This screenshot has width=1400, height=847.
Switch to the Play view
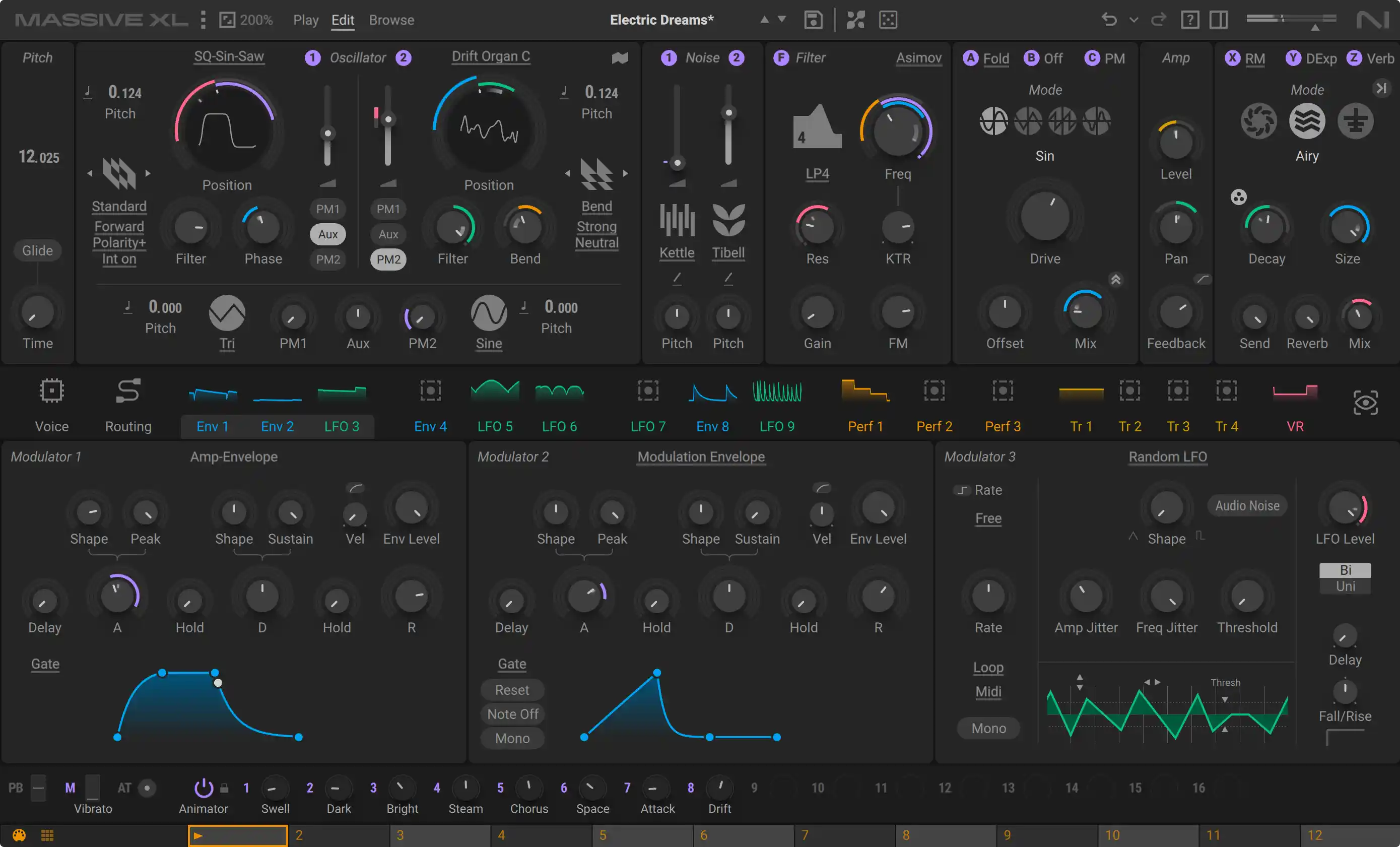click(306, 20)
